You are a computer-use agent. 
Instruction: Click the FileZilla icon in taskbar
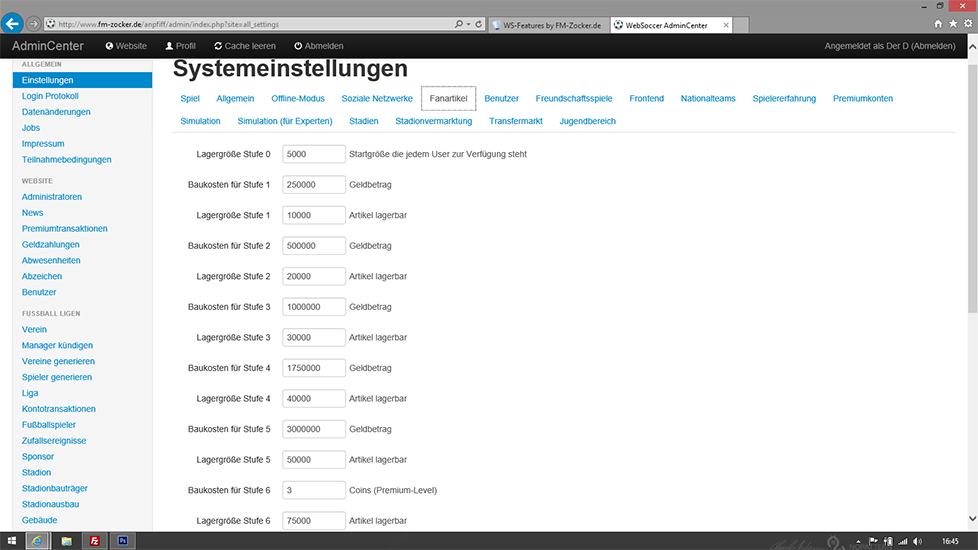[94, 541]
